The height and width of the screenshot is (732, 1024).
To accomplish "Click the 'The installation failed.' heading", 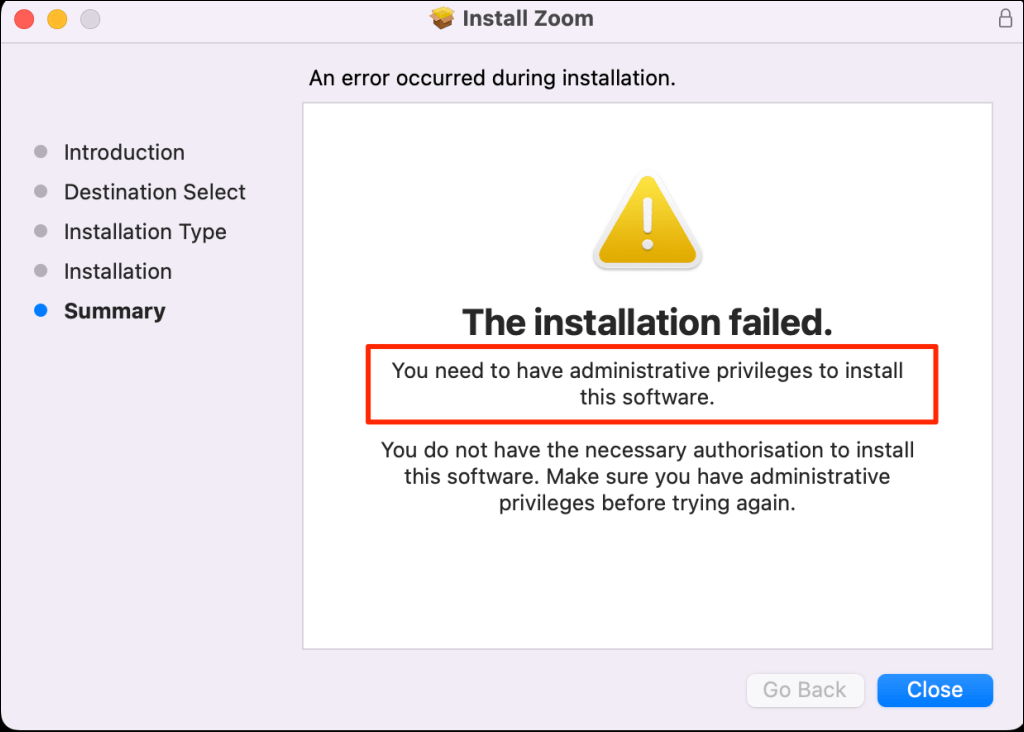I will tap(647, 322).
